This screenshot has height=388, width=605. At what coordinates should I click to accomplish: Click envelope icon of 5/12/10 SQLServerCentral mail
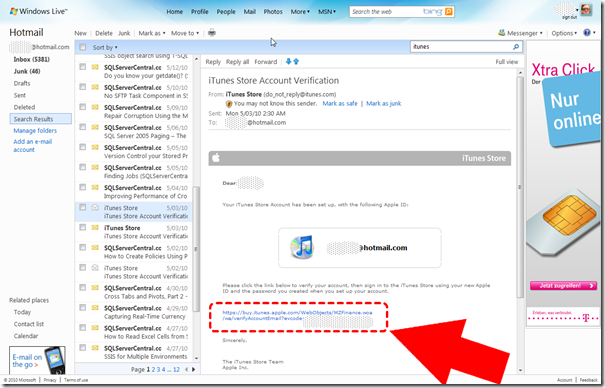point(95,67)
